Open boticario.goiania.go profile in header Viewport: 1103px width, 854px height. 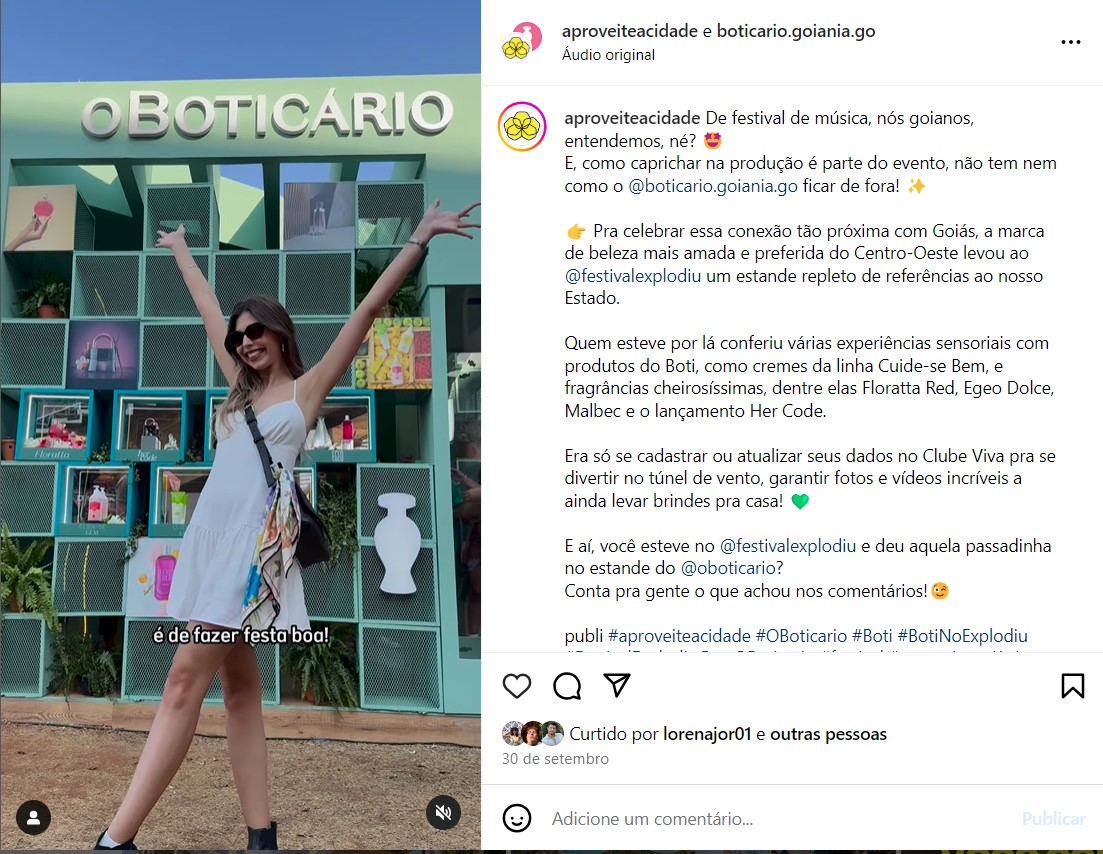796,31
